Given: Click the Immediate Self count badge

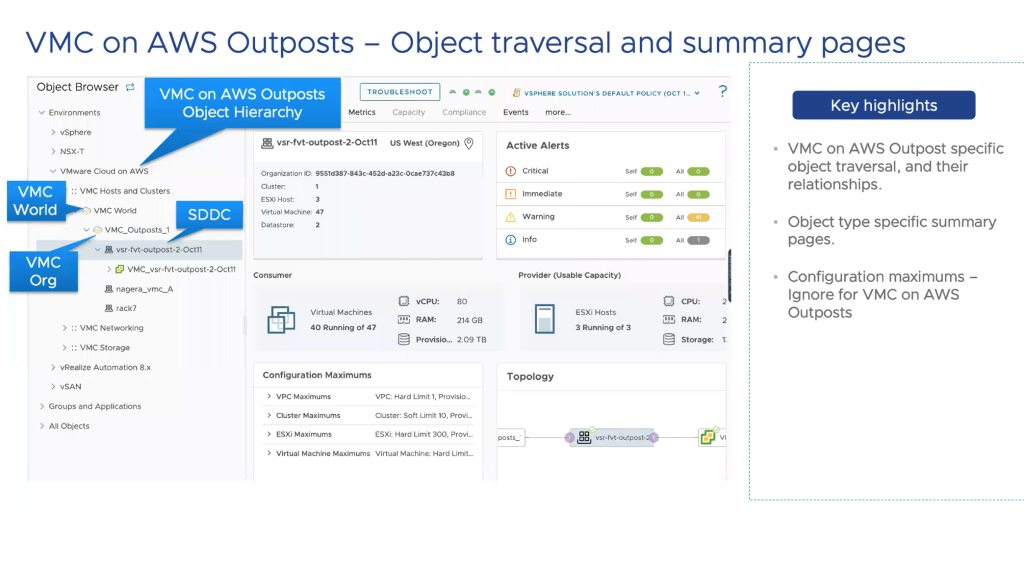Looking at the screenshot, I should 652,195.
